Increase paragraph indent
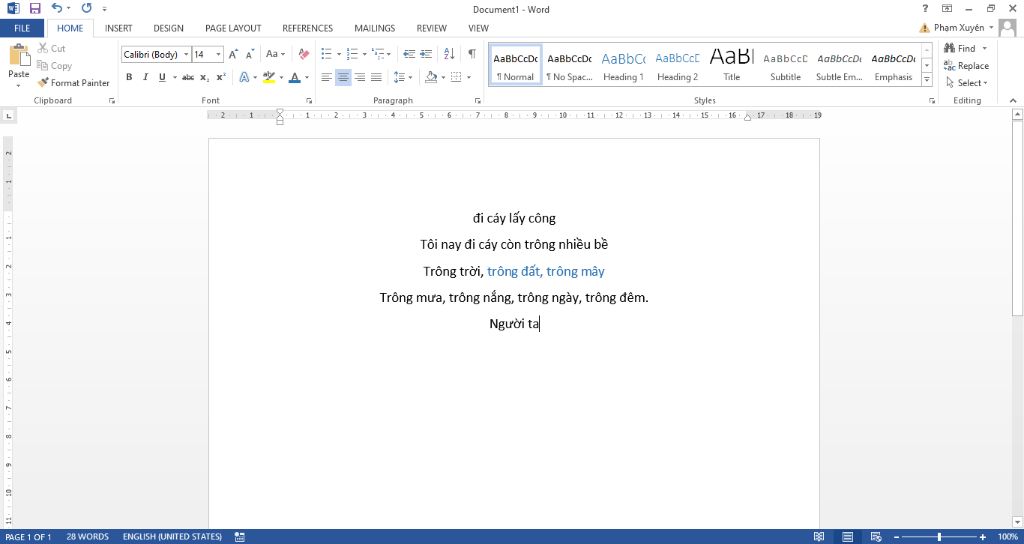 point(426,54)
